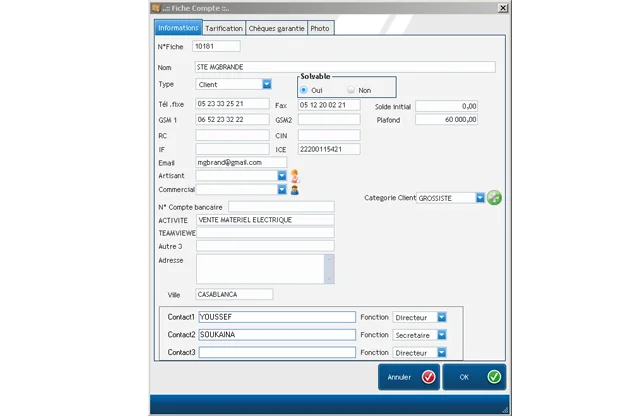
Task: Switch to the Tarification tab
Action: [x=223, y=28]
